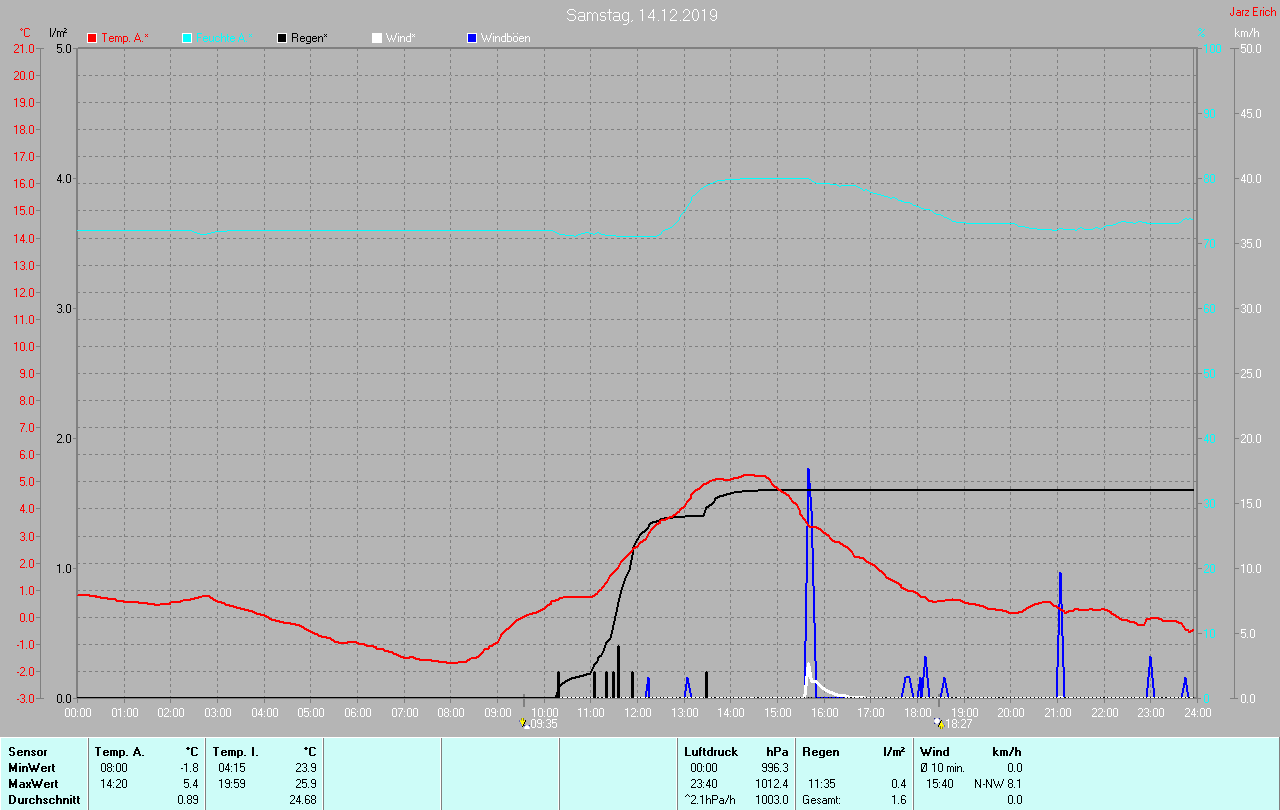Click the "Windböen" legend label

[506, 38]
